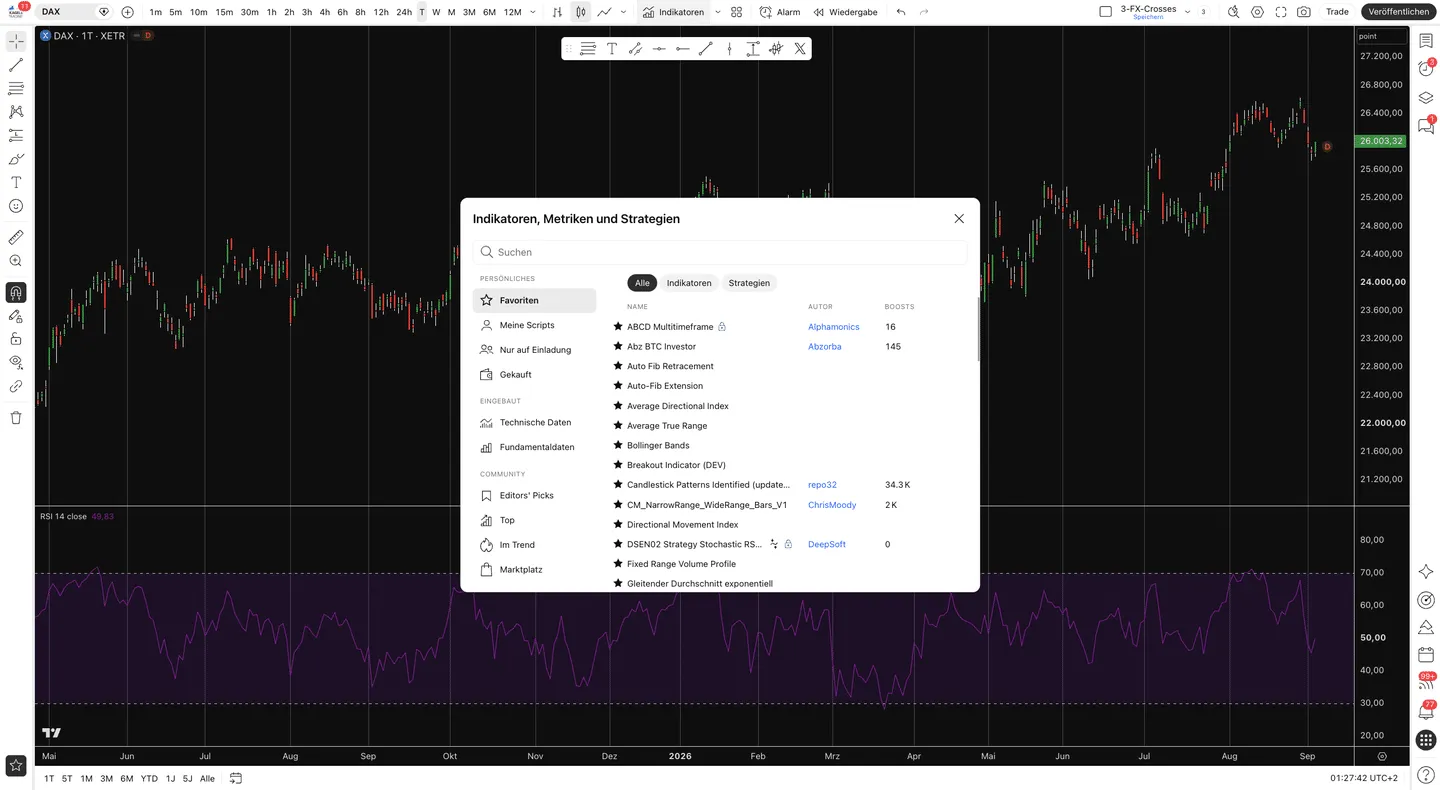Select the trend line drawing tool
The image size is (1440, 790).
pyautogui.click(x=16, y=65)
